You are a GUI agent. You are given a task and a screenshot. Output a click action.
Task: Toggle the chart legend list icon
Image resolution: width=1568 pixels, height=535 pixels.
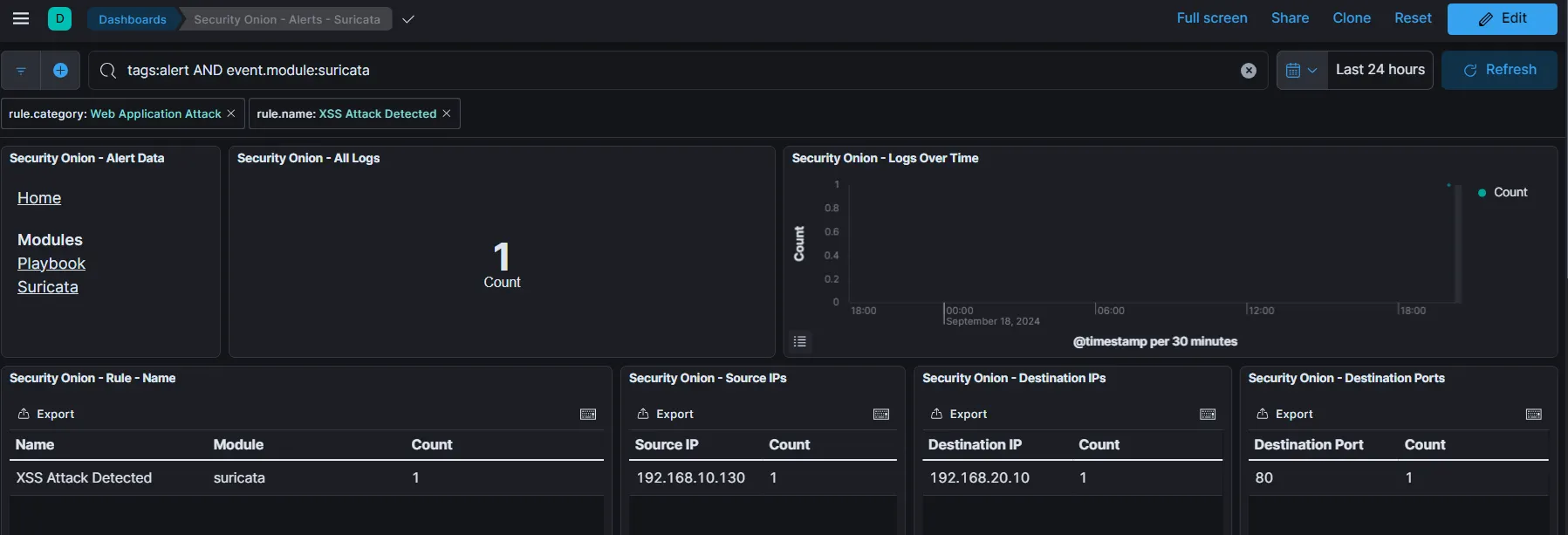pos(799,341)
